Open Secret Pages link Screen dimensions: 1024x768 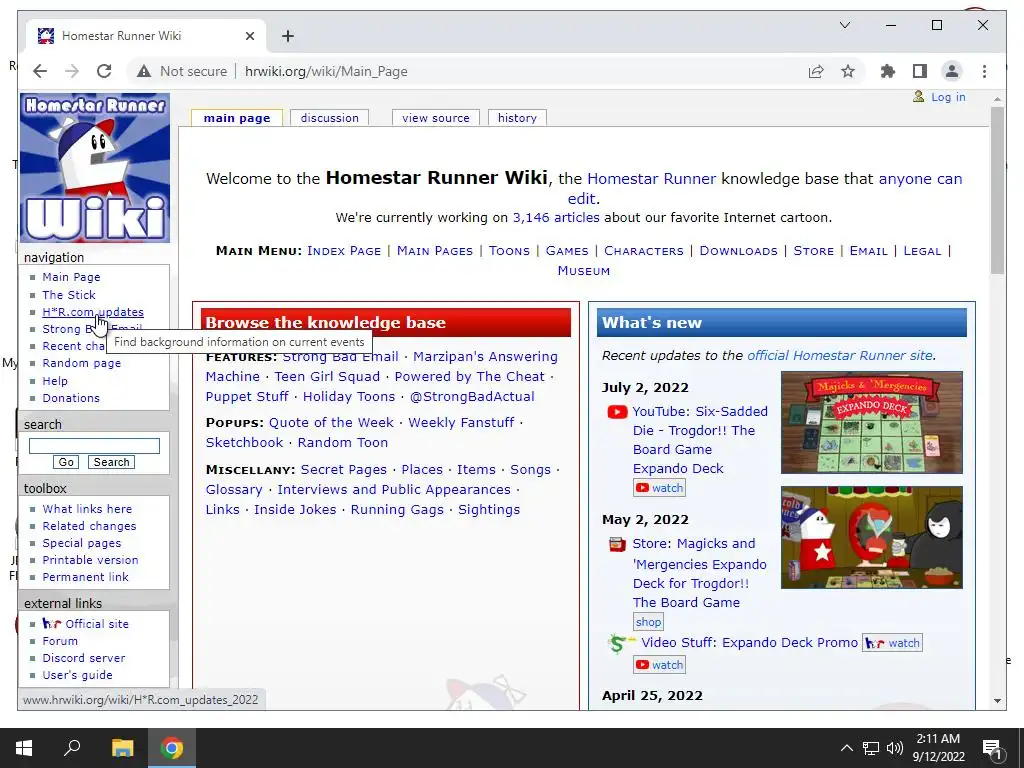tap(344, 470)
